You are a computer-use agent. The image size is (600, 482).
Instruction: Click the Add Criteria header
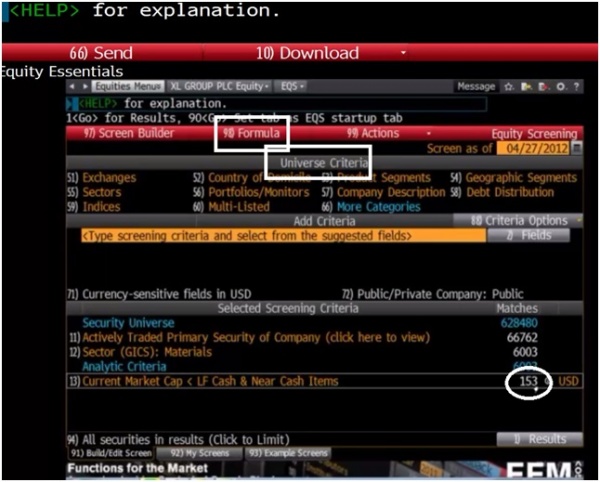[324, 221]
